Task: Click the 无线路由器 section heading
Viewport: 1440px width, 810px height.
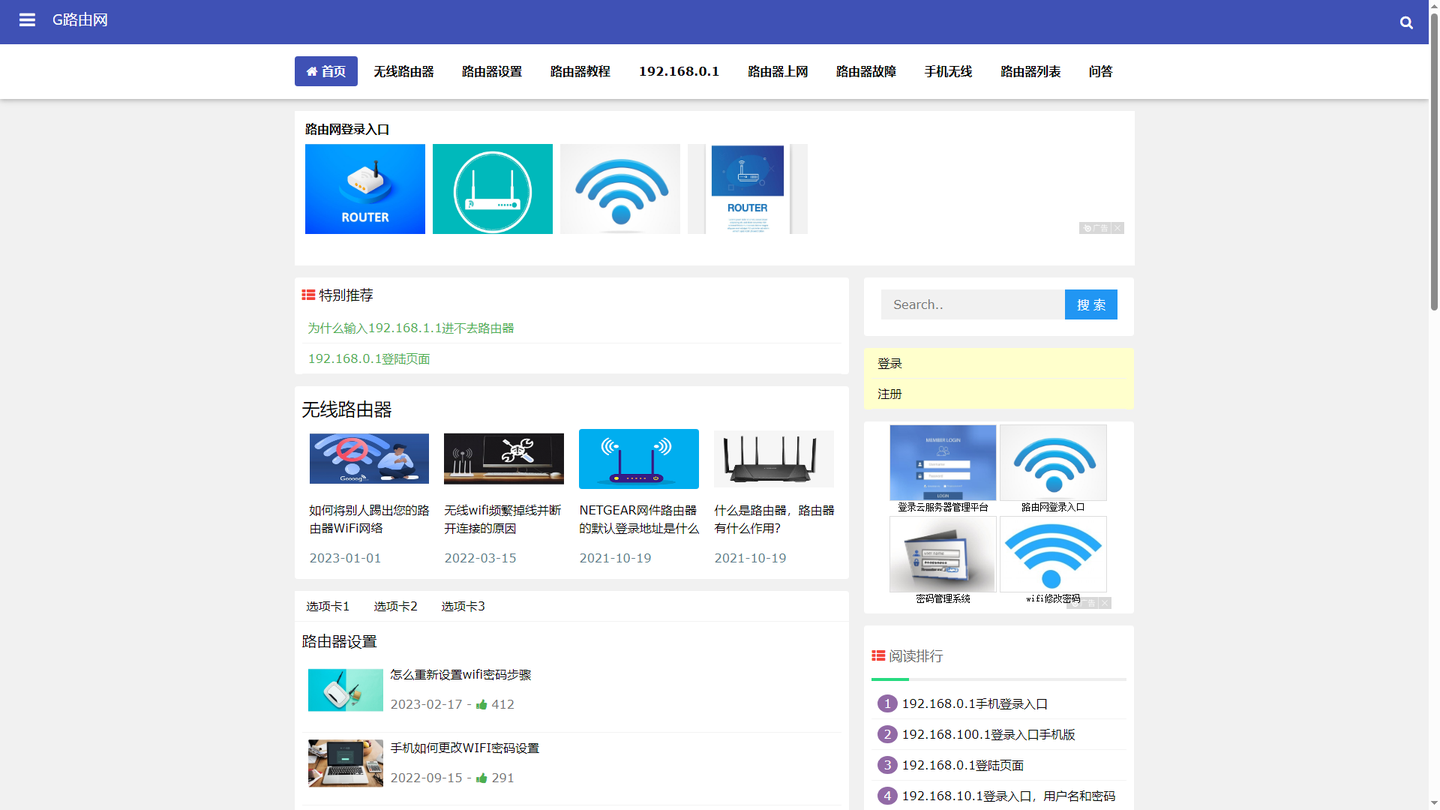Action: pyautogui.click(x=347, y=410)
